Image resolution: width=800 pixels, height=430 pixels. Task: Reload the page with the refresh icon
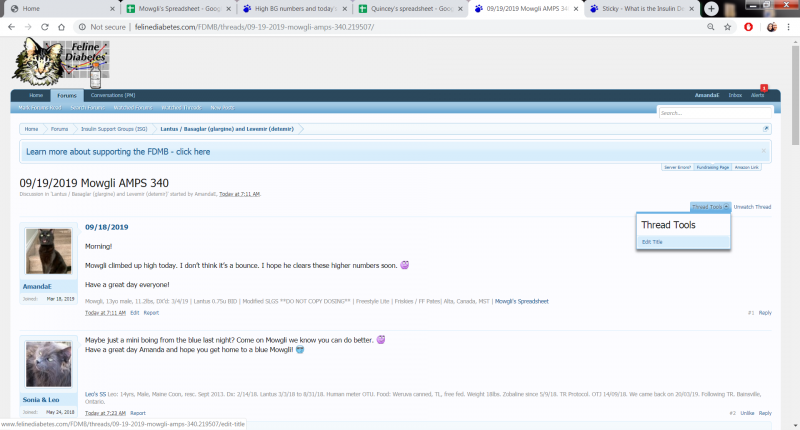tap(49, 27)
